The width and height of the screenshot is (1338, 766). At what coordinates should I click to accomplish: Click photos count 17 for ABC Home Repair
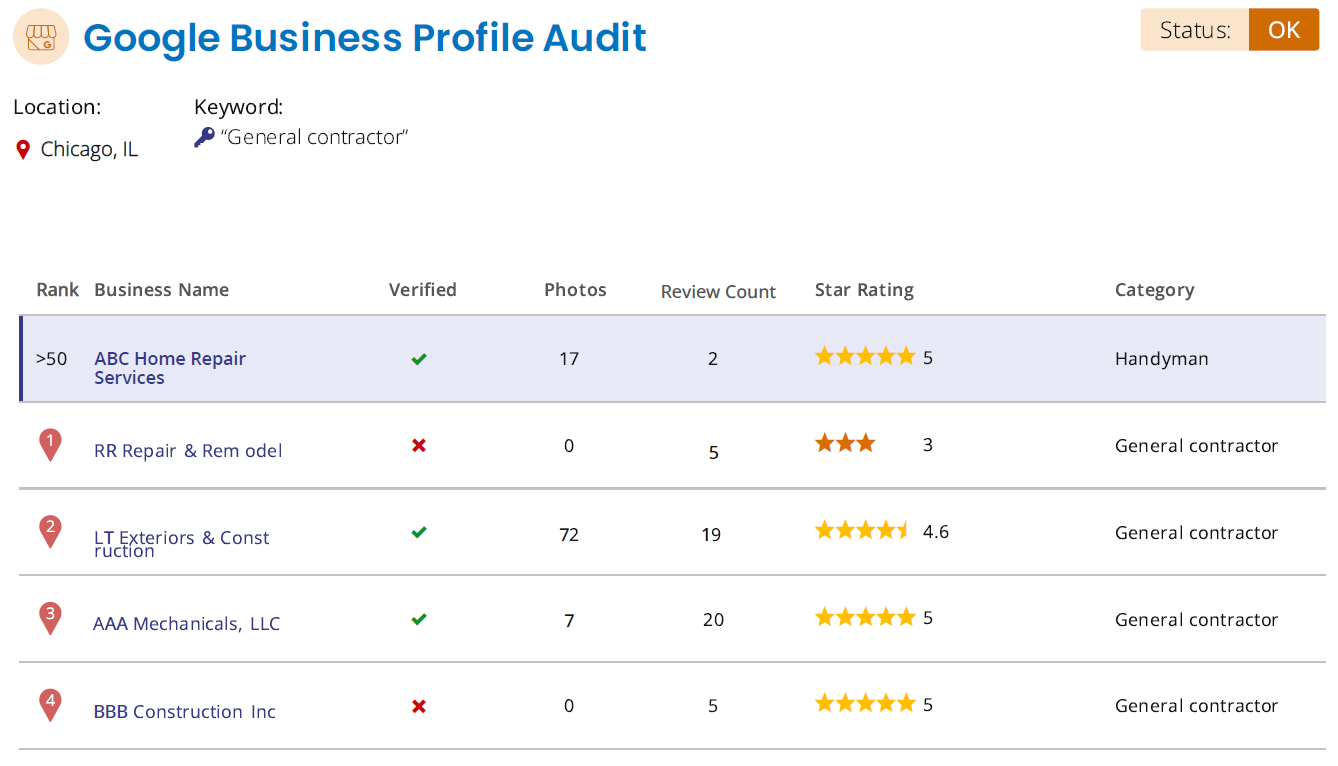point(569,359)
